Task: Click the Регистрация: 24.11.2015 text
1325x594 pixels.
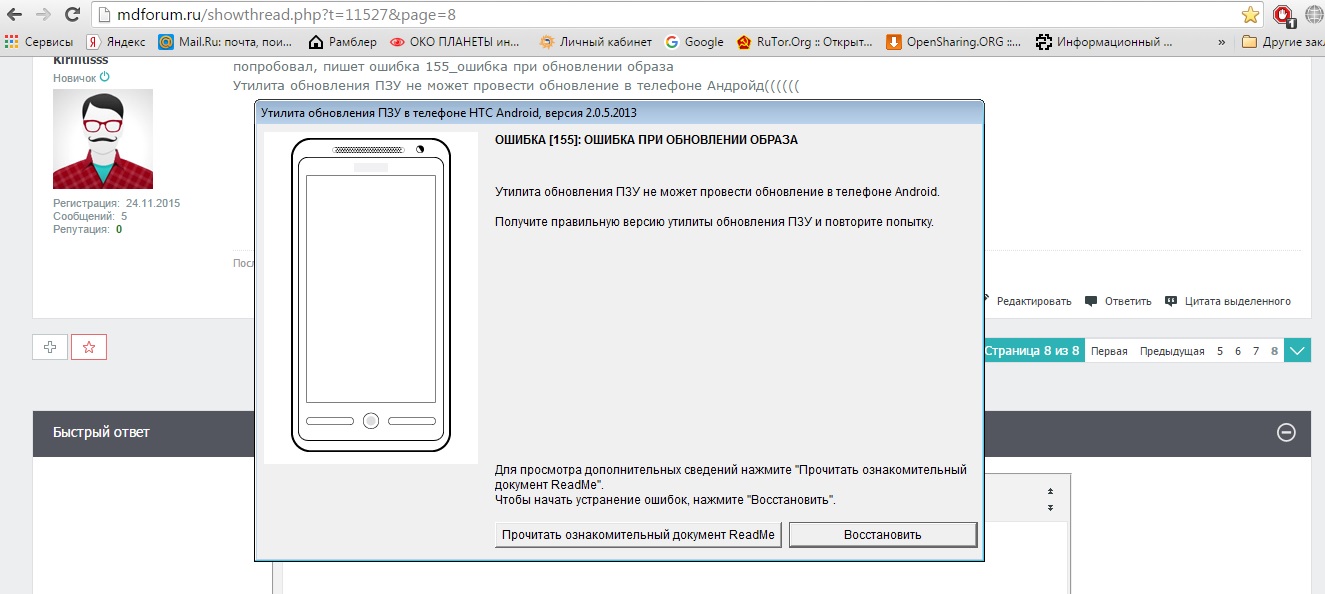Action: pyautogui.click(x=116, y=203)
